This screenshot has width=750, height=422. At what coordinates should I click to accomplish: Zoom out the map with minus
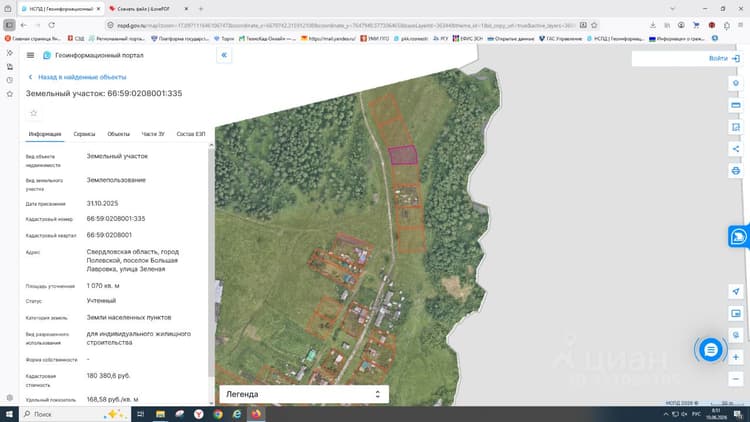pos(736,379)
